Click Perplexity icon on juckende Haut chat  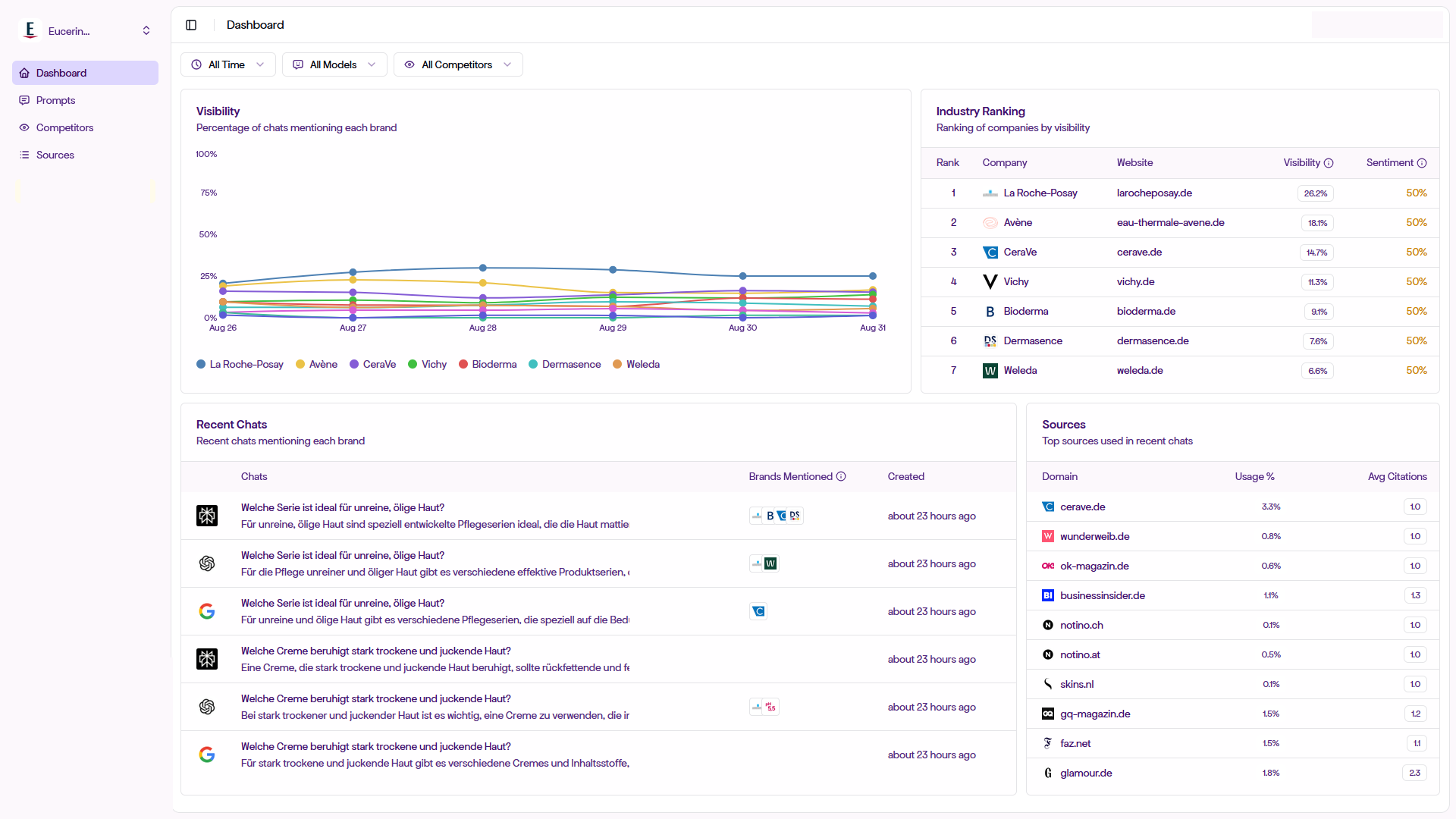coord(207,659)
